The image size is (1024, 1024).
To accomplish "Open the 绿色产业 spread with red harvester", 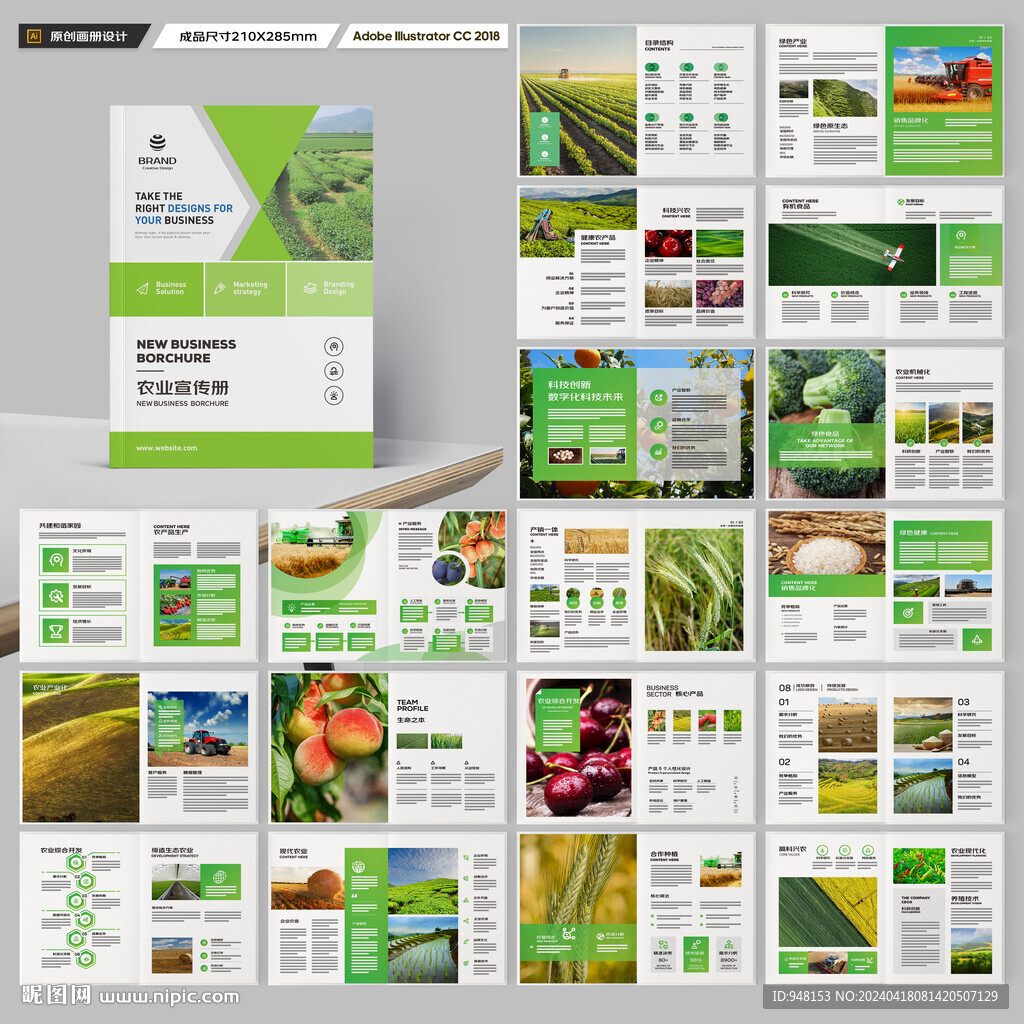I will coord(884,101).
